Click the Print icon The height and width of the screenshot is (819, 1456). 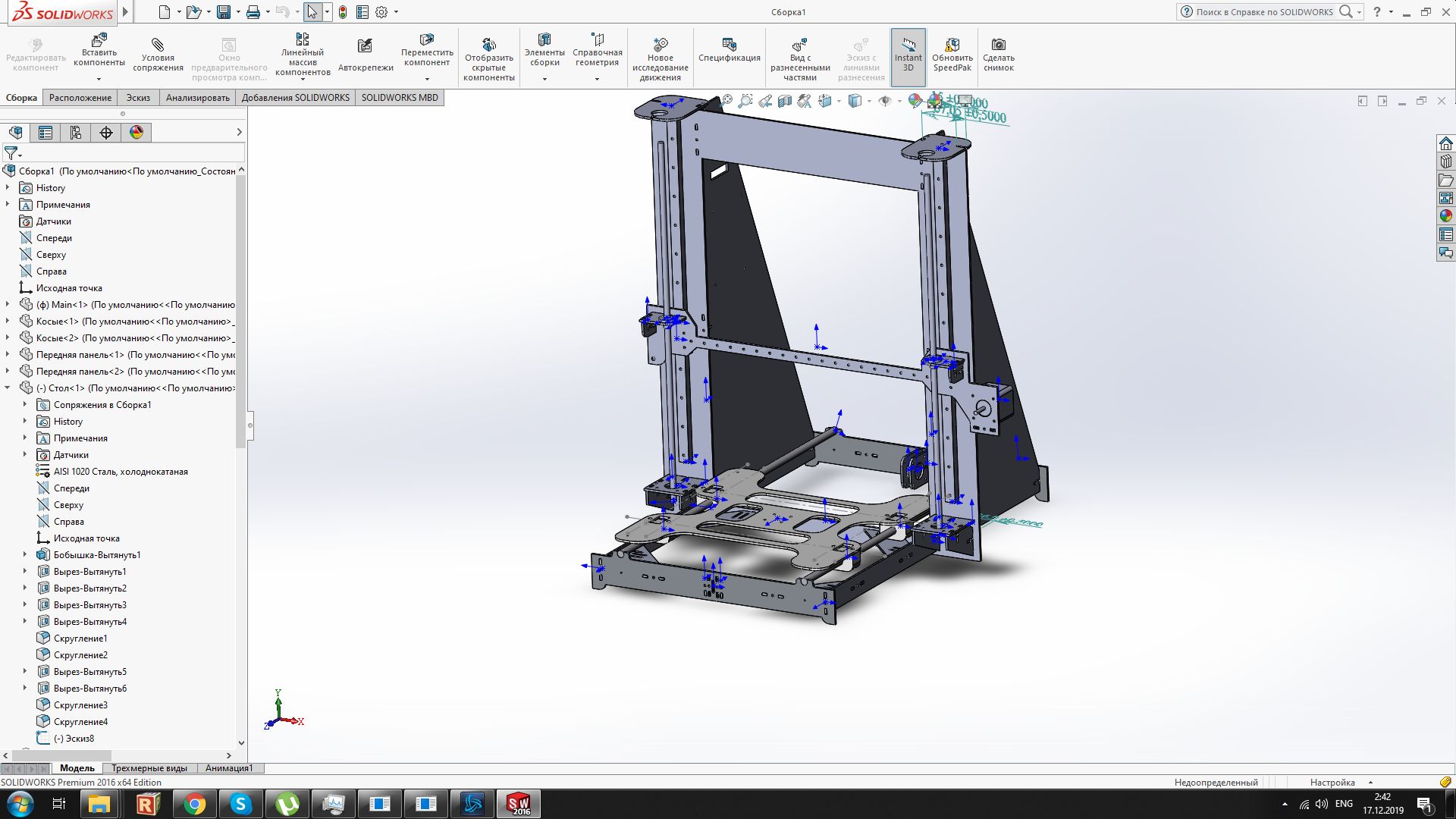pyautogui.click(x=253, y=12)
